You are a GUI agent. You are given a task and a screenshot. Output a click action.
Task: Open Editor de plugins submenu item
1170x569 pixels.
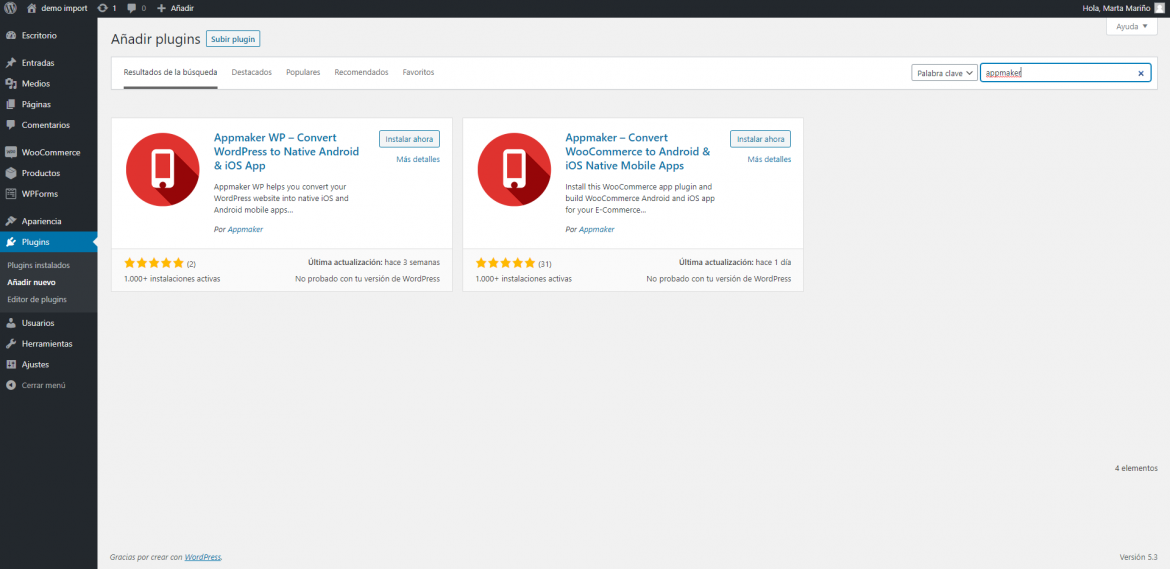click(37, 300)
